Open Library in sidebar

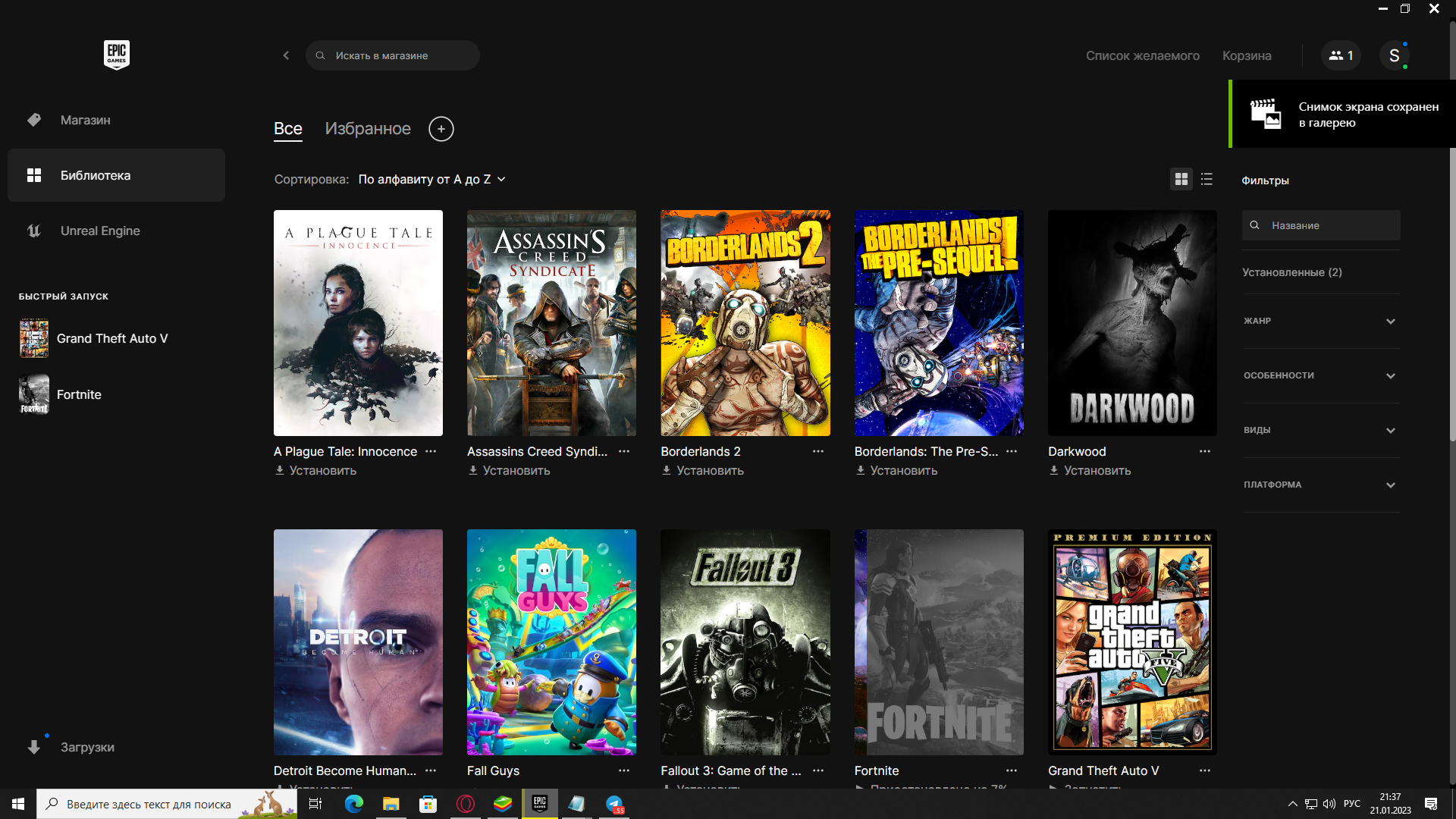tap(116, 175)
